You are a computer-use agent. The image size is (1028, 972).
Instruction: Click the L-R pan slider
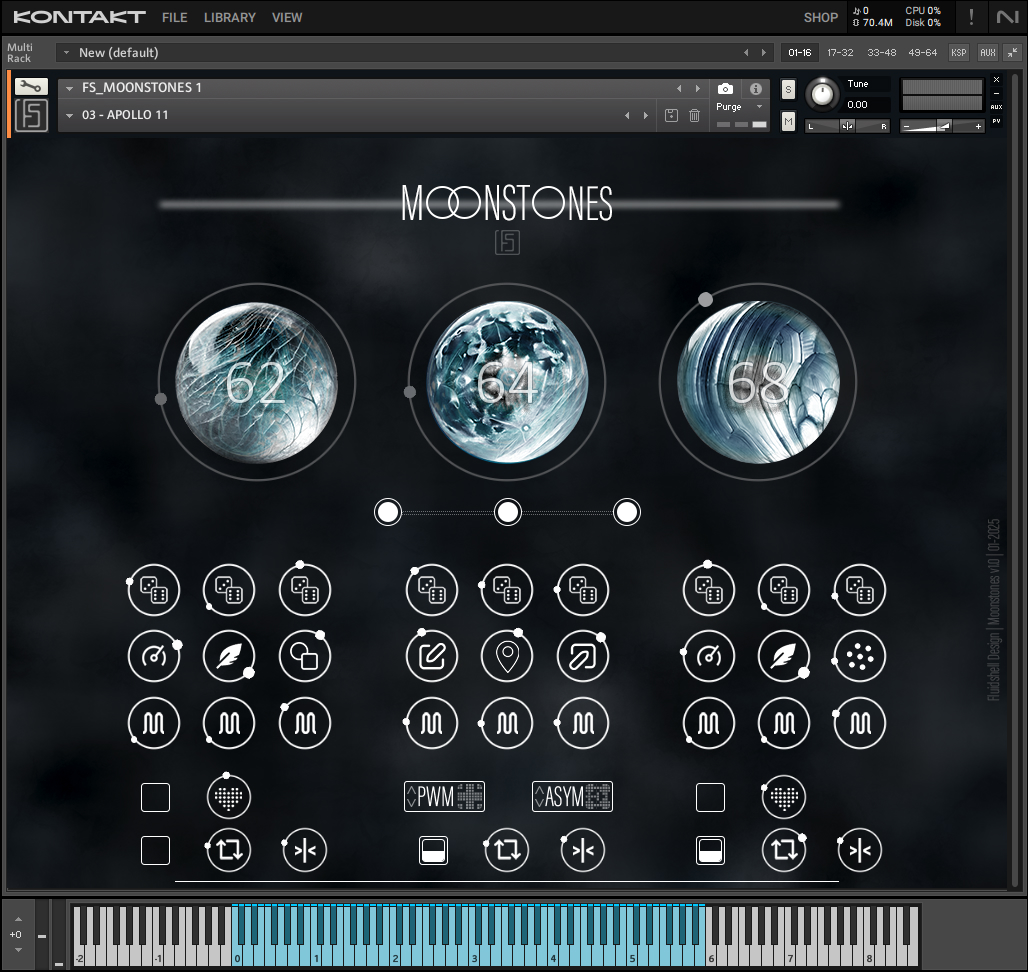pos(847,126)
